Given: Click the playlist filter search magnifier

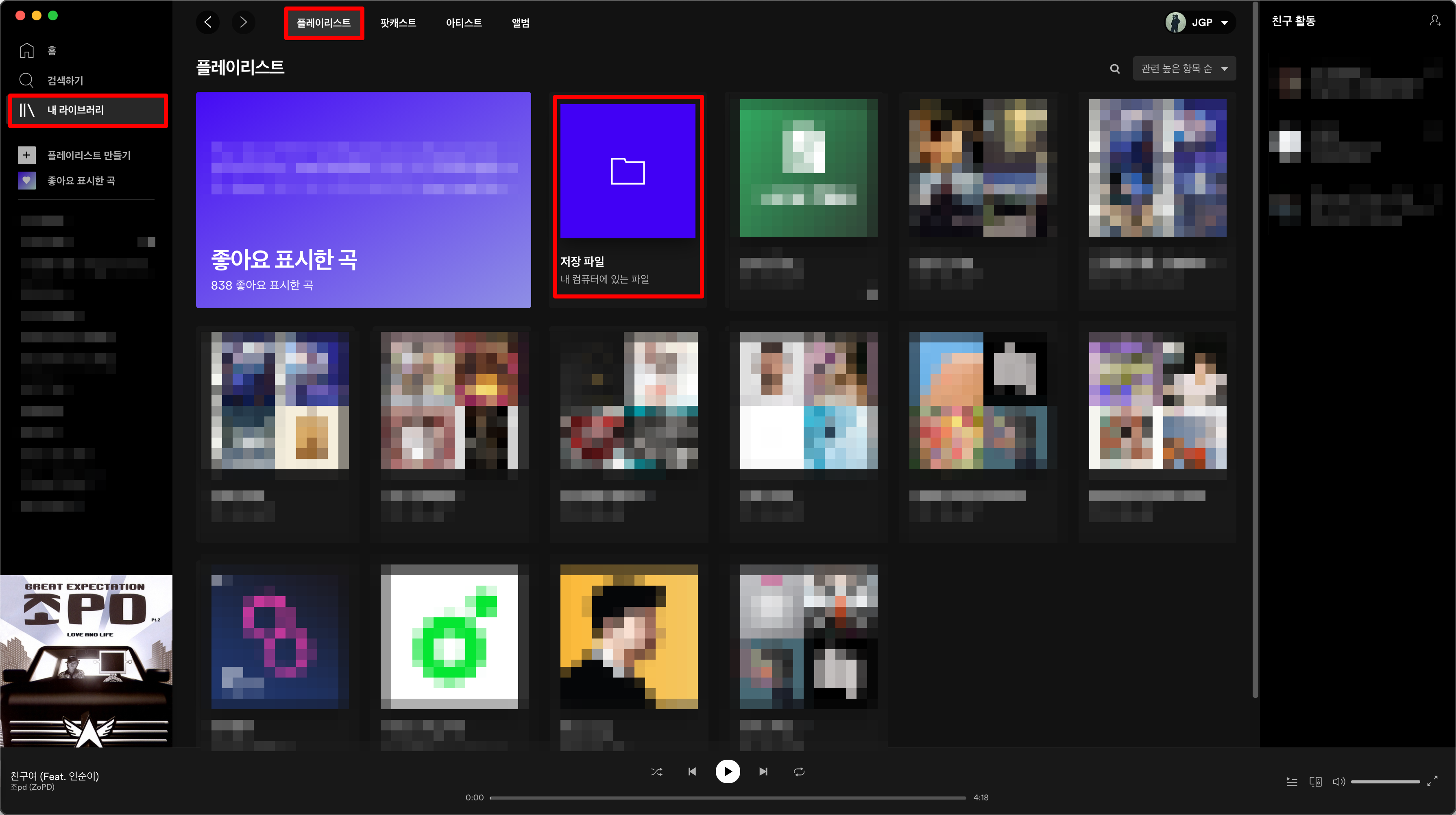Looking at the screenshot, I should click(1115, 68).
